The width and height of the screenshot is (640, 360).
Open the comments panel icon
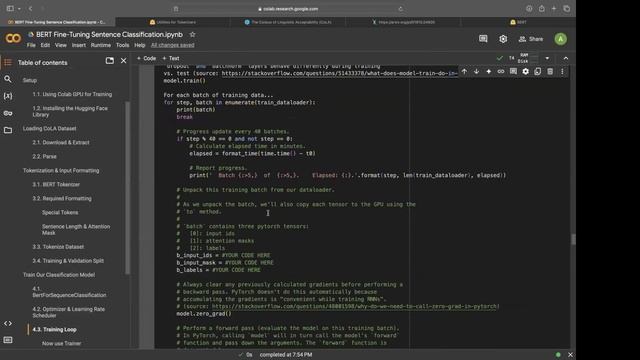click(x=483, y=39)
